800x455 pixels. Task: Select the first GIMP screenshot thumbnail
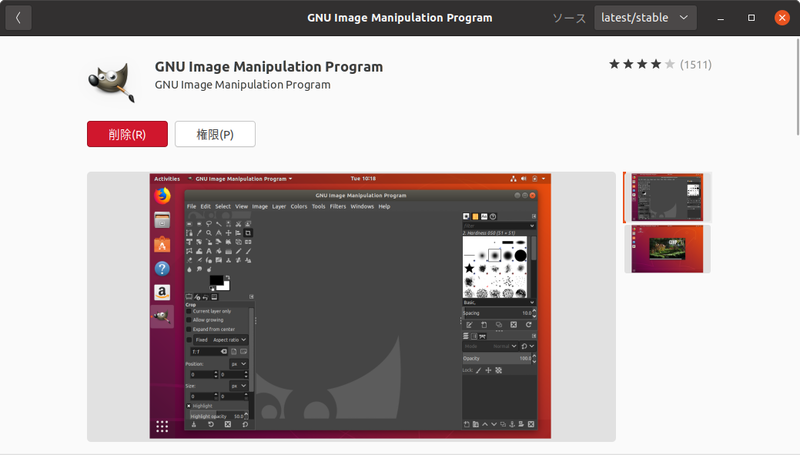tap(667, 197)
